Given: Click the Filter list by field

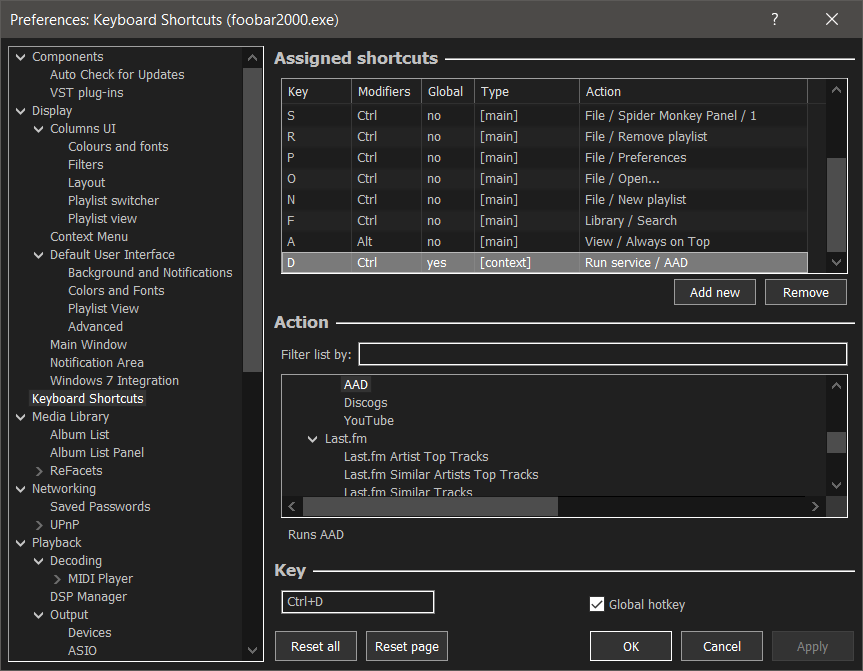Looking at the screenshot, I should coord(602,354).
